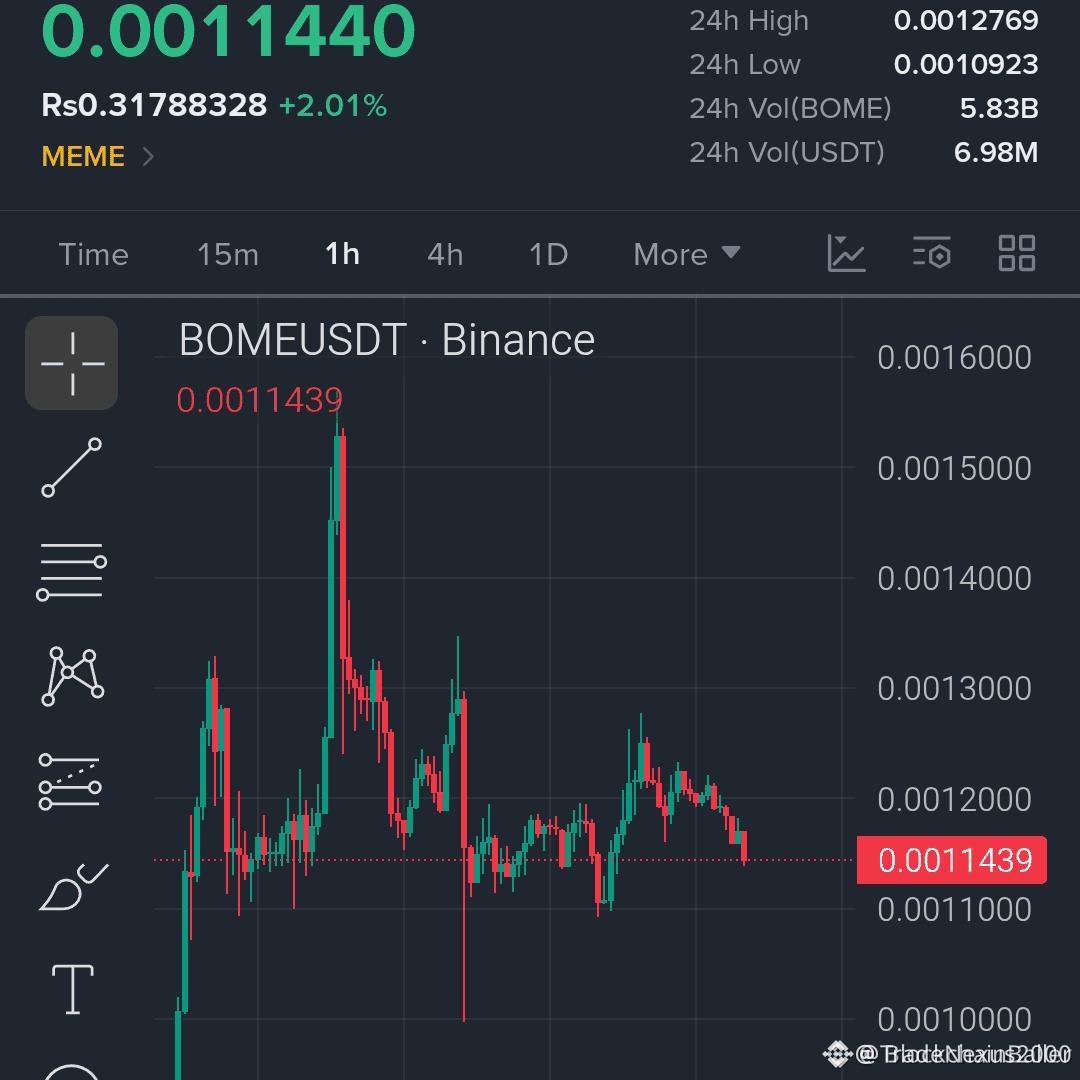1080x1080 pixels.
Task: Select the brush drawing tool
Action: pos(74,887)
